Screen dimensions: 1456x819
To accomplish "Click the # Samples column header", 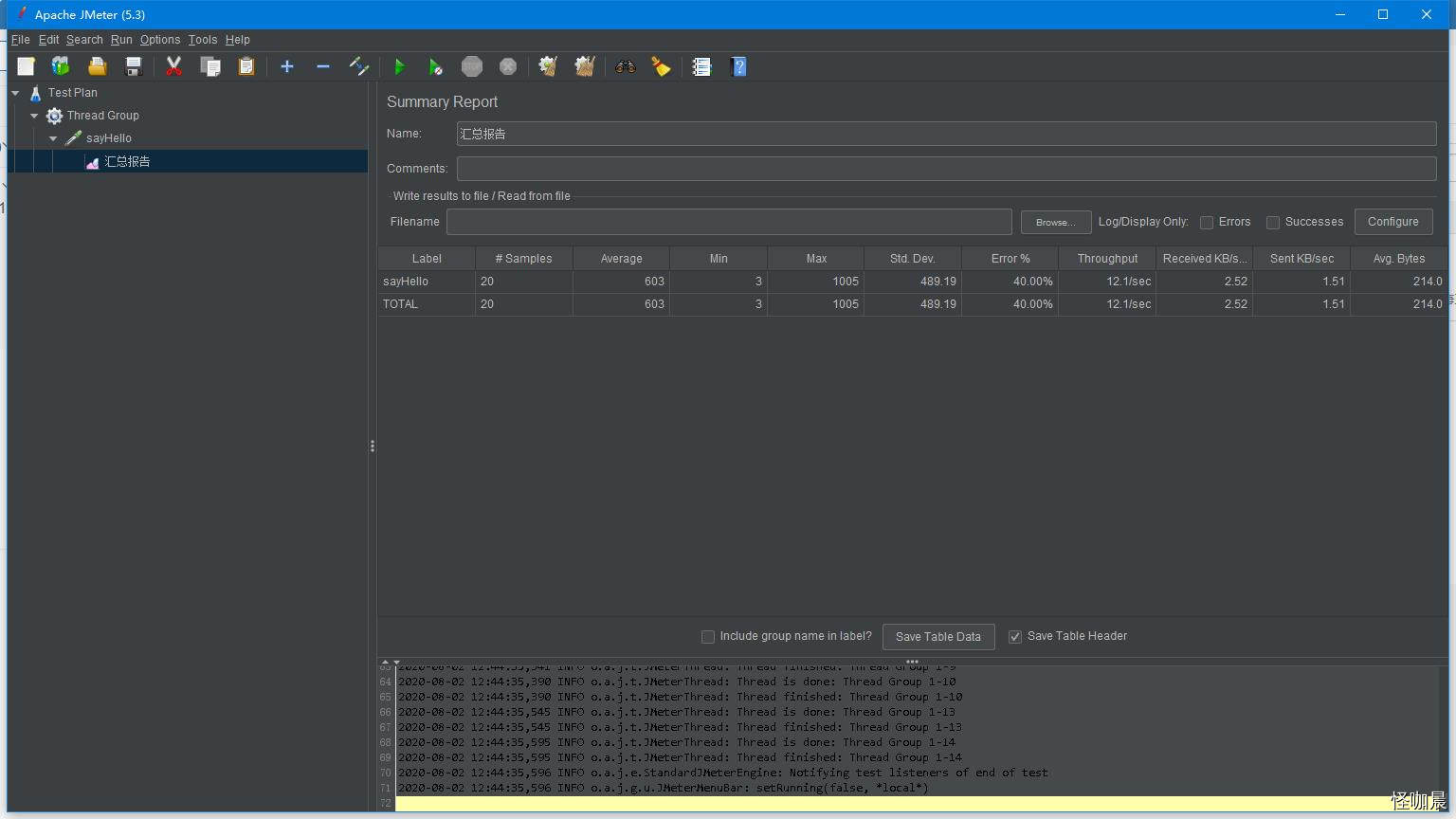I will click(x=523, y=259).
